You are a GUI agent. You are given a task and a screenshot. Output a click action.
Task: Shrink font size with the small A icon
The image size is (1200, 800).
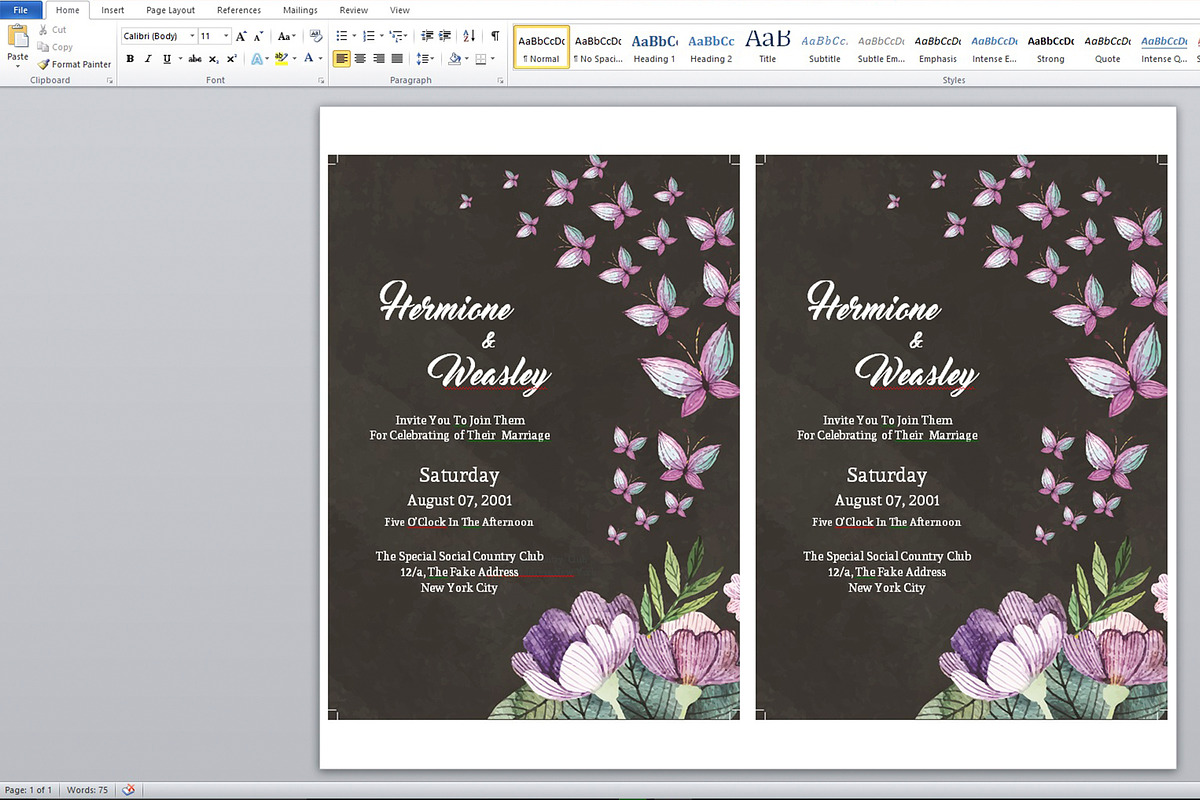click(257, 36)
